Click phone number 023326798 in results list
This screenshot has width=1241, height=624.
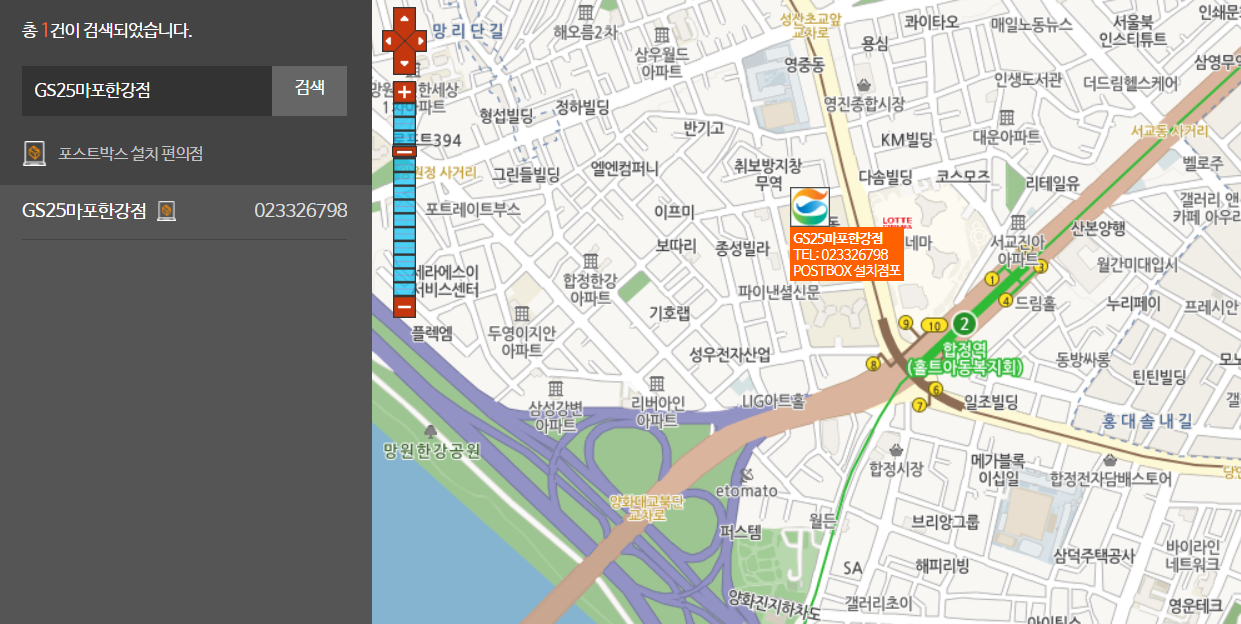[x=301, y=211]
